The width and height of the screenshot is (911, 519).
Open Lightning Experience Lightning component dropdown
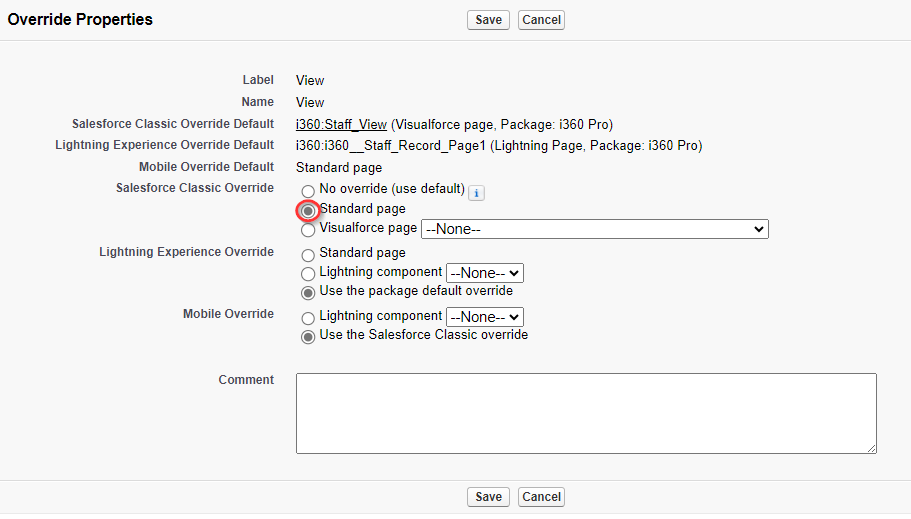485,273
